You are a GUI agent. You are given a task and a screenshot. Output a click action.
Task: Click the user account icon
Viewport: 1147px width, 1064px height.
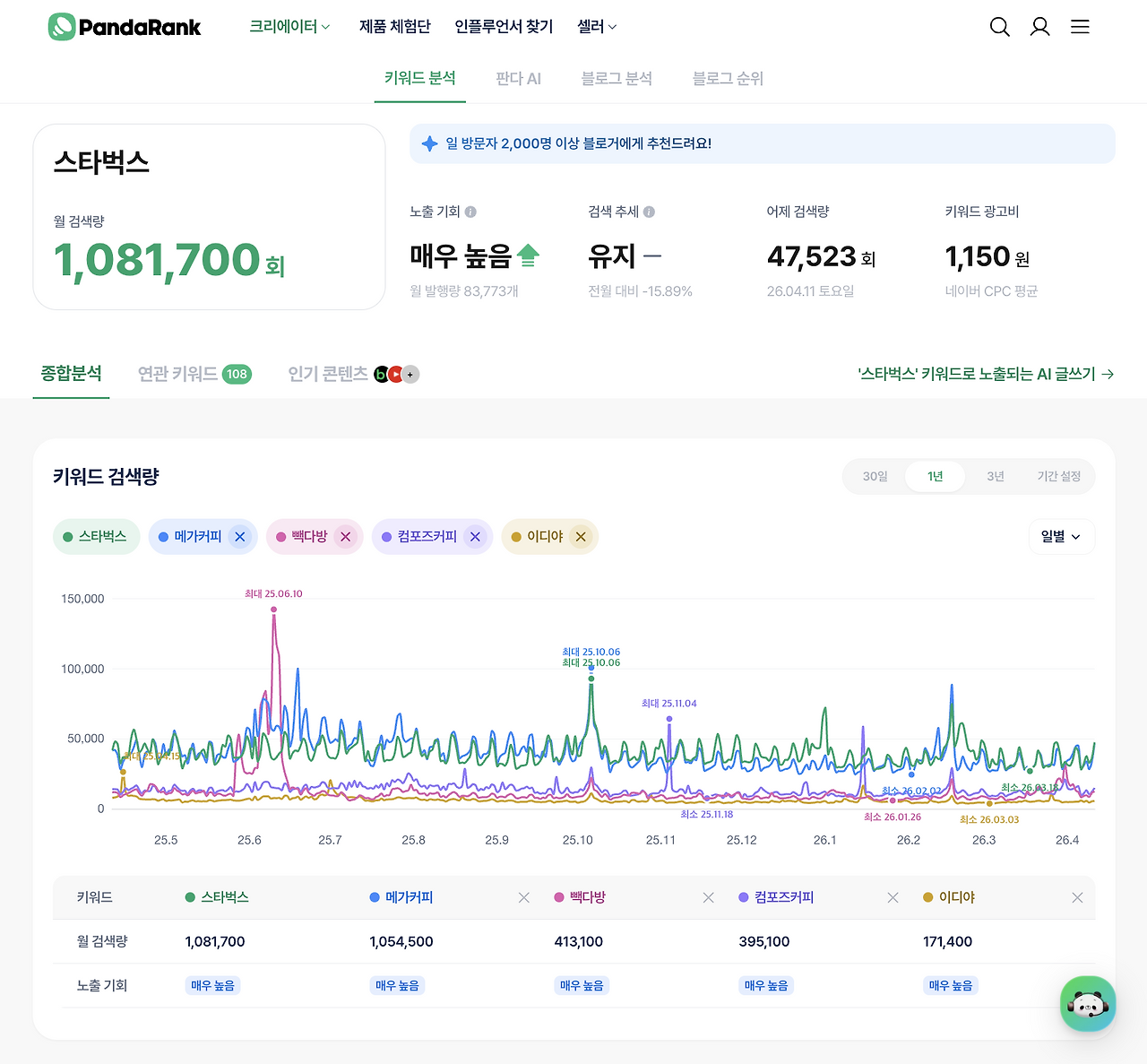[x=1039, y=27]
